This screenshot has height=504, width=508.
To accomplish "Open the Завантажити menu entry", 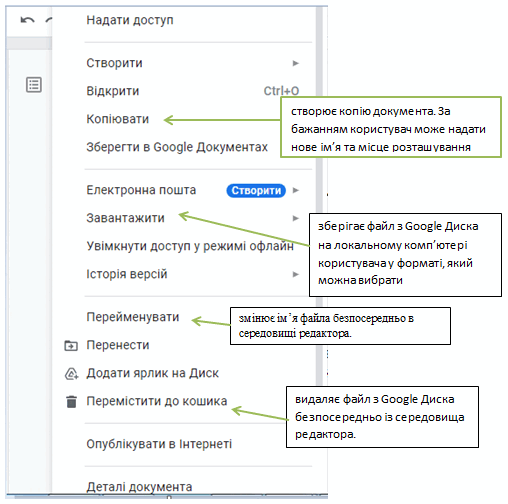I will tap(125, 218).
